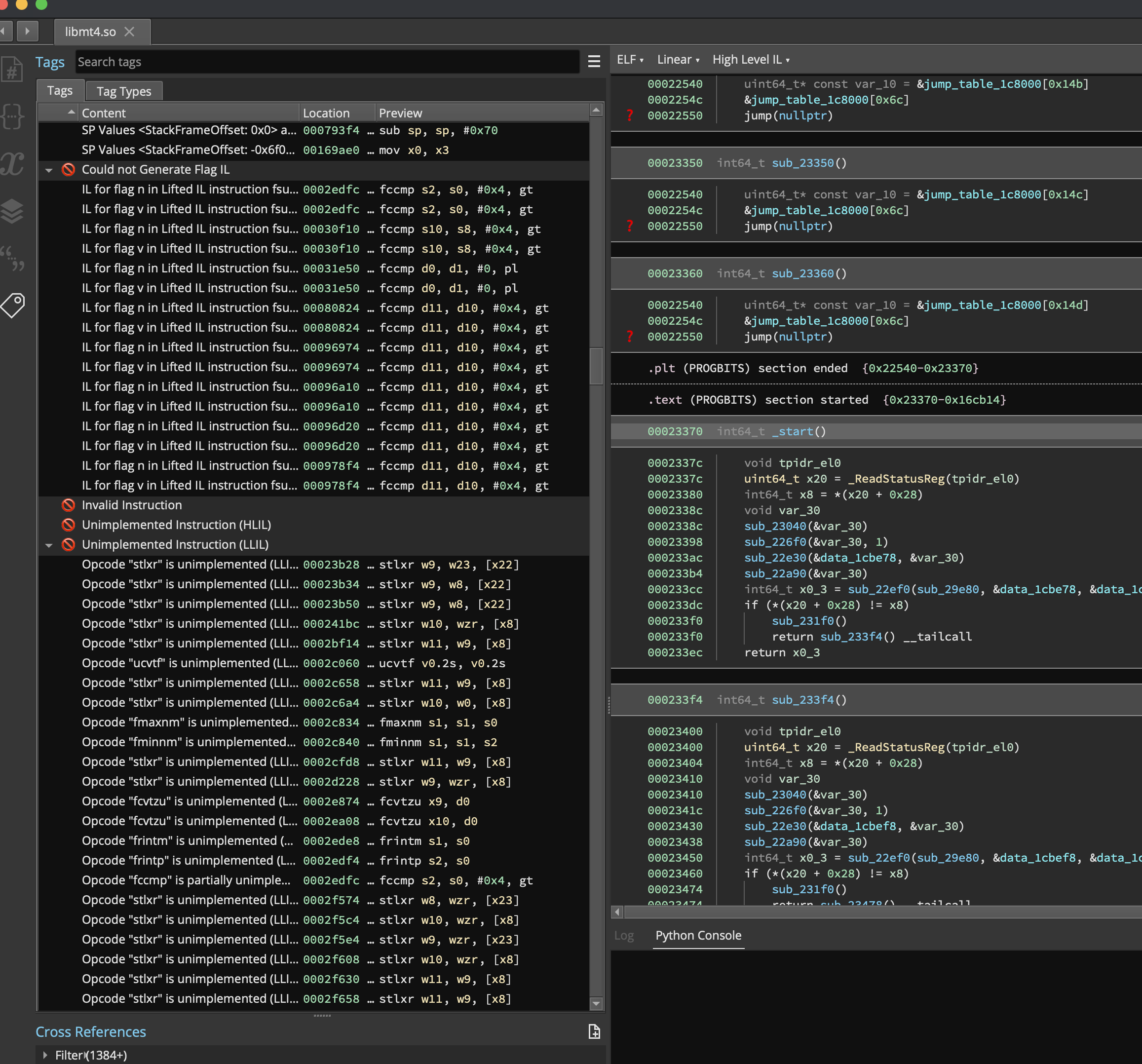Open the ELF view type dropdown

point(630,59)
